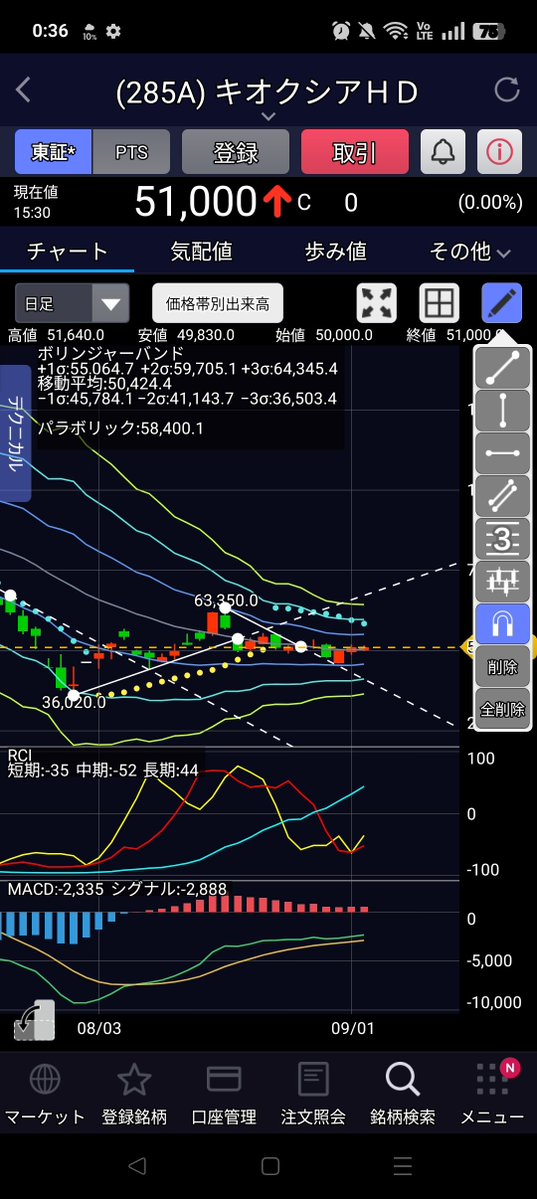
Task: Tap Android home navigation button
Action: [x=269, y=1165]
